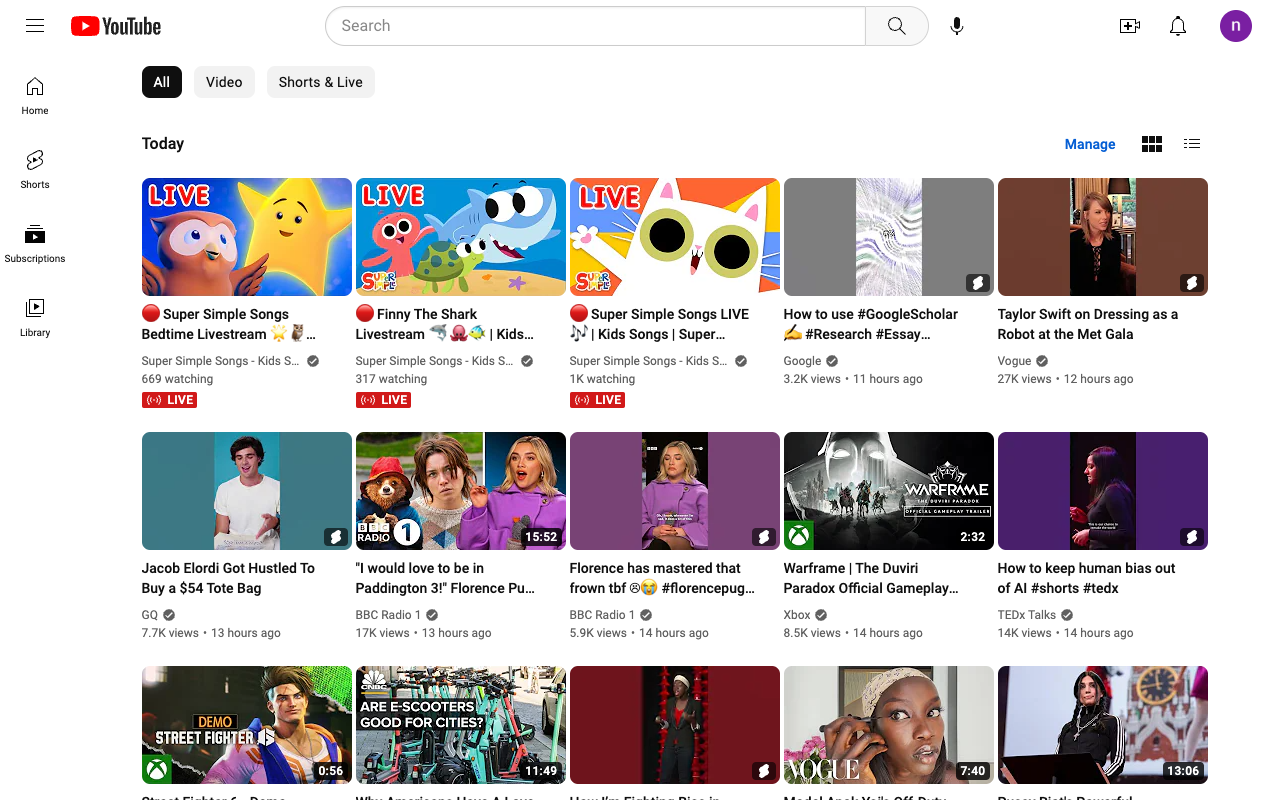Open Finny The Shark Livestream title
1280x800 pixels.
(x=445, y=324)
